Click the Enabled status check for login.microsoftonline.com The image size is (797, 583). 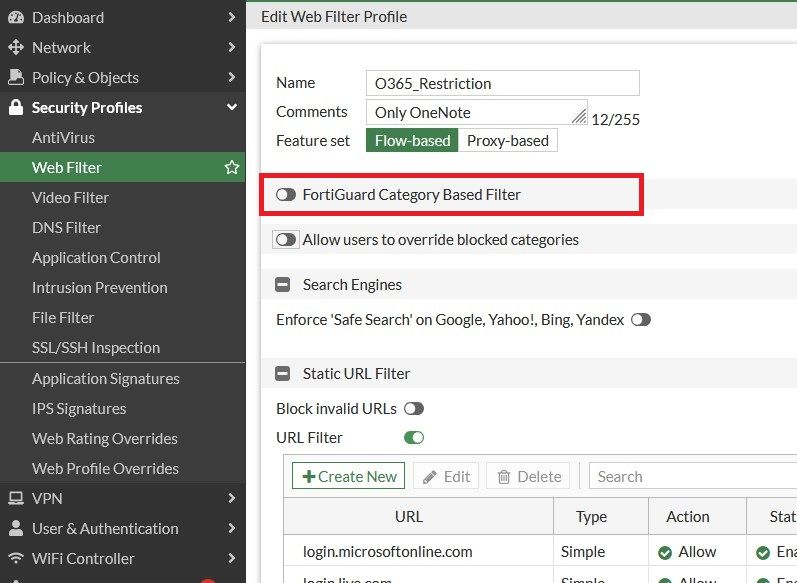pos(763,553)
